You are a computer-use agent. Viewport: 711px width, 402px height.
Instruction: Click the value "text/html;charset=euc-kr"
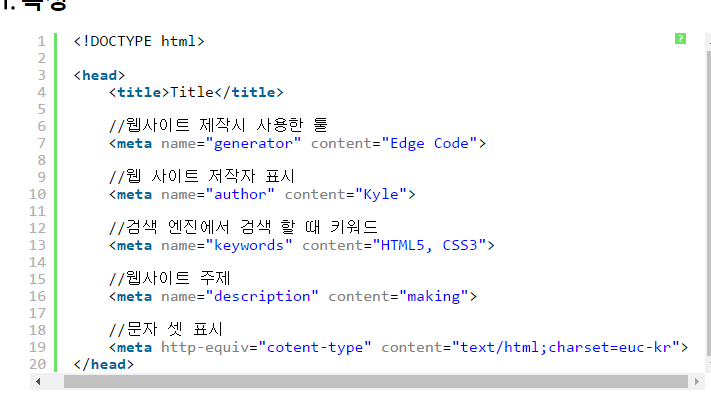click(565, 348)
